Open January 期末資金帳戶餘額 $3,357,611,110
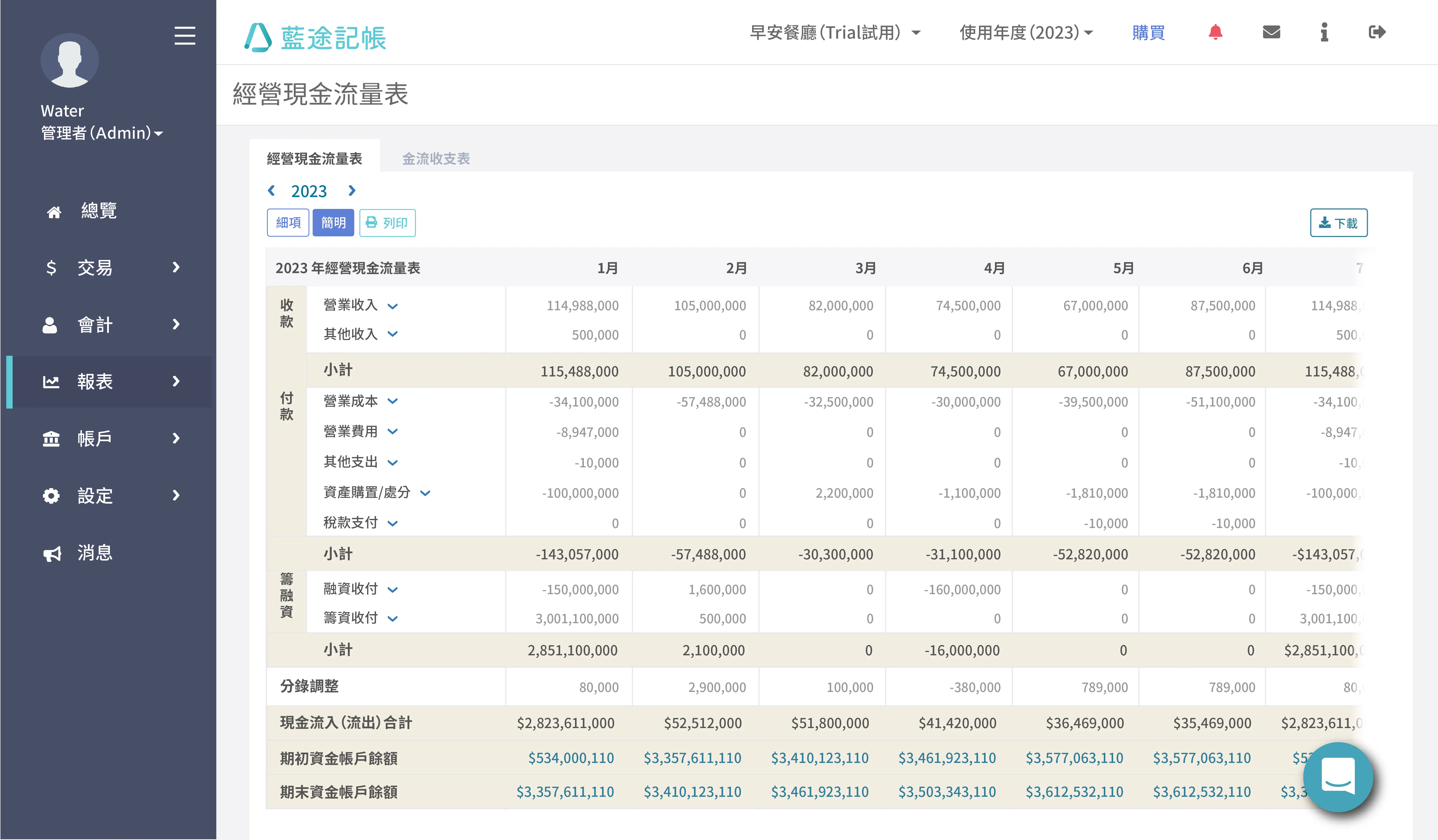 [565, 791]
